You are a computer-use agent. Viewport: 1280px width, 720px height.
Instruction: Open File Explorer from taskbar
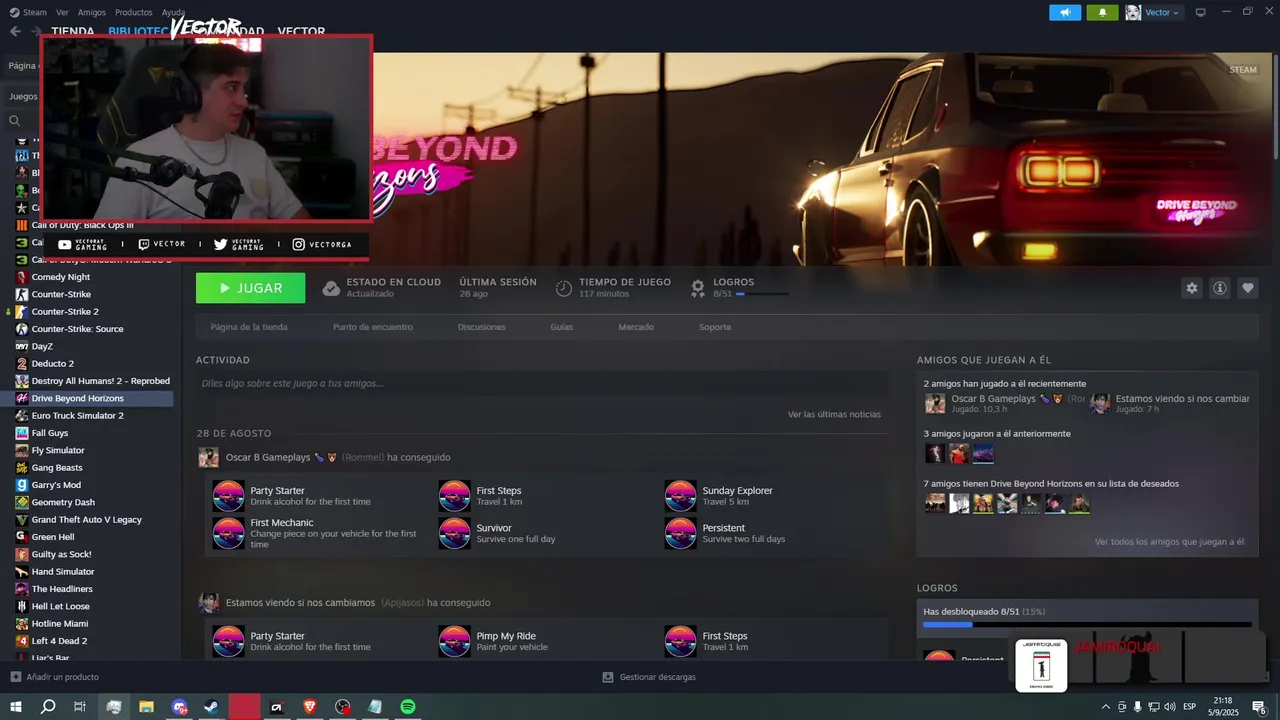(146, 707)
